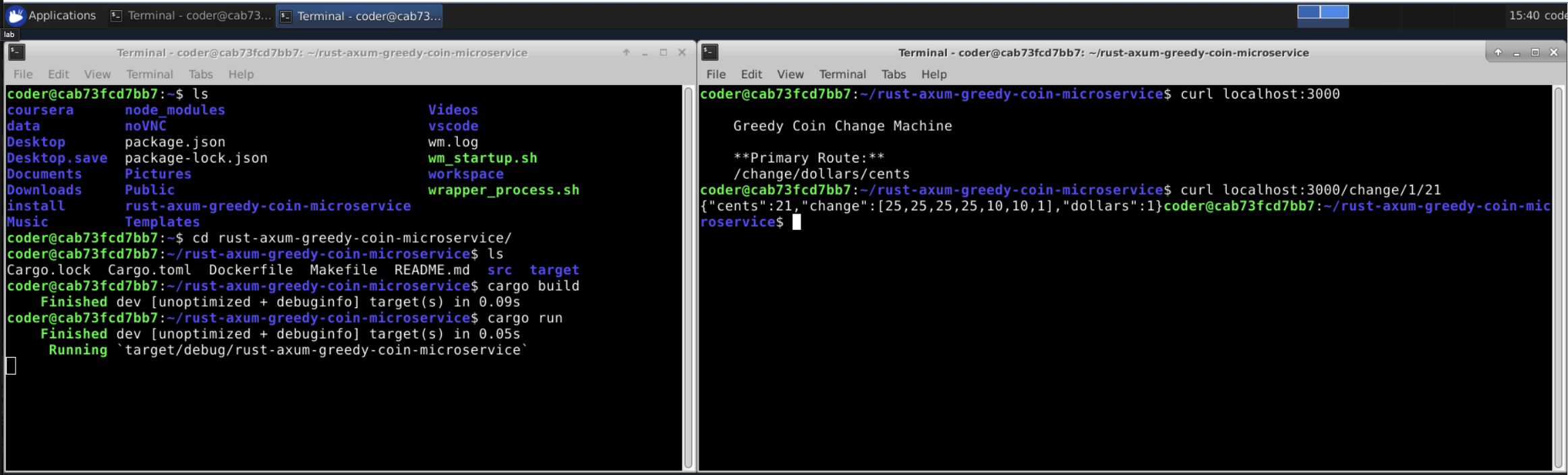Click 'wm_startup.sh' script name
This screenshot has height=475, width=1568.
coord(482,158)
